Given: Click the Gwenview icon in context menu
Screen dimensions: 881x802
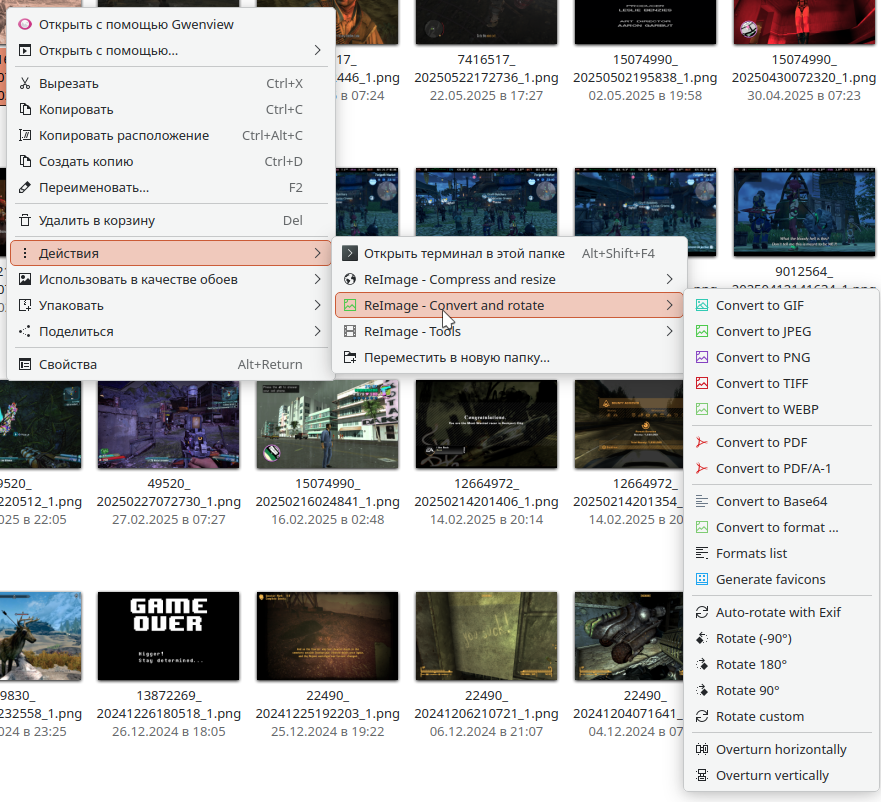Looking at the screenshot, I should click(x=25, y=24).
